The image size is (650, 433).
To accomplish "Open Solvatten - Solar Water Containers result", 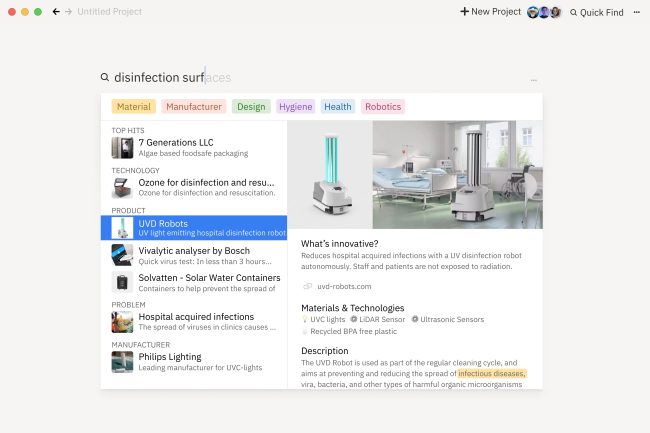I will point(194,282).
